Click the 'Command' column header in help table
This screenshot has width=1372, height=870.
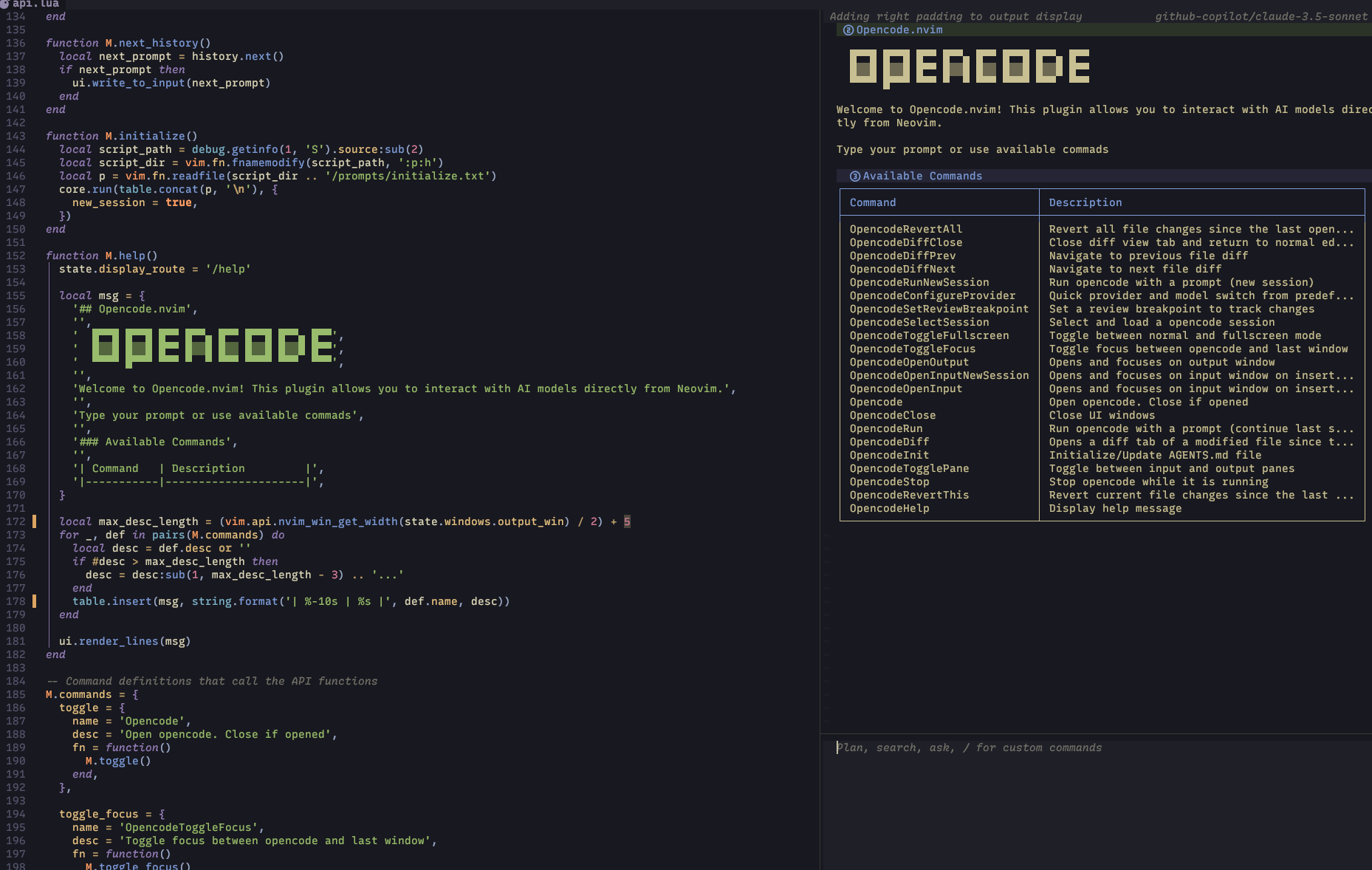pos(873,202)
